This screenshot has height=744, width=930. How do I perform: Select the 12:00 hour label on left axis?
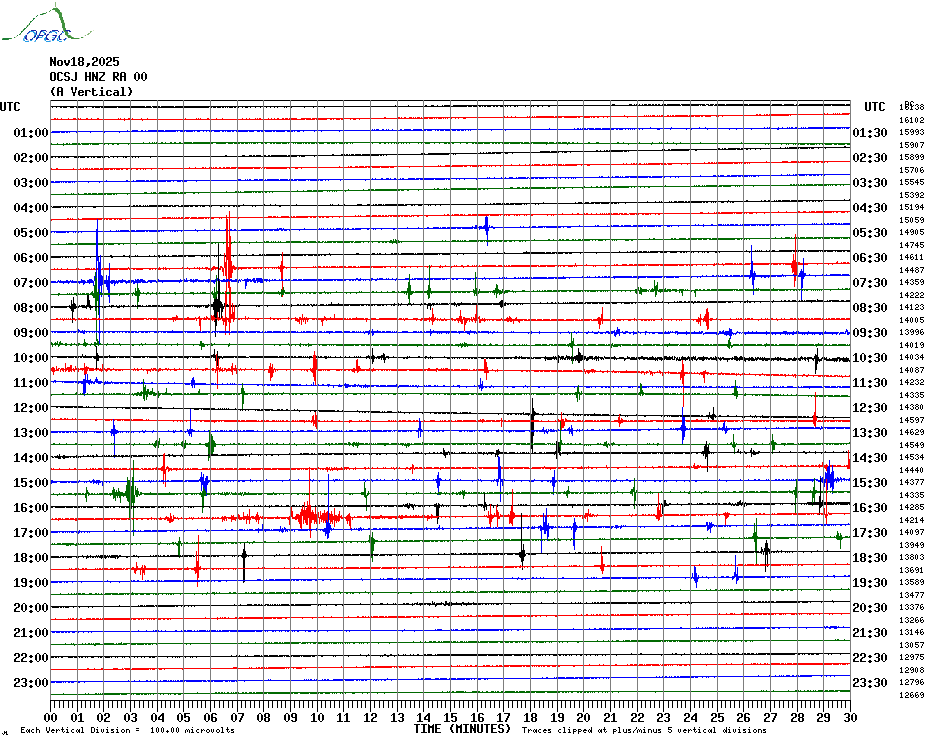pos(31,408)
